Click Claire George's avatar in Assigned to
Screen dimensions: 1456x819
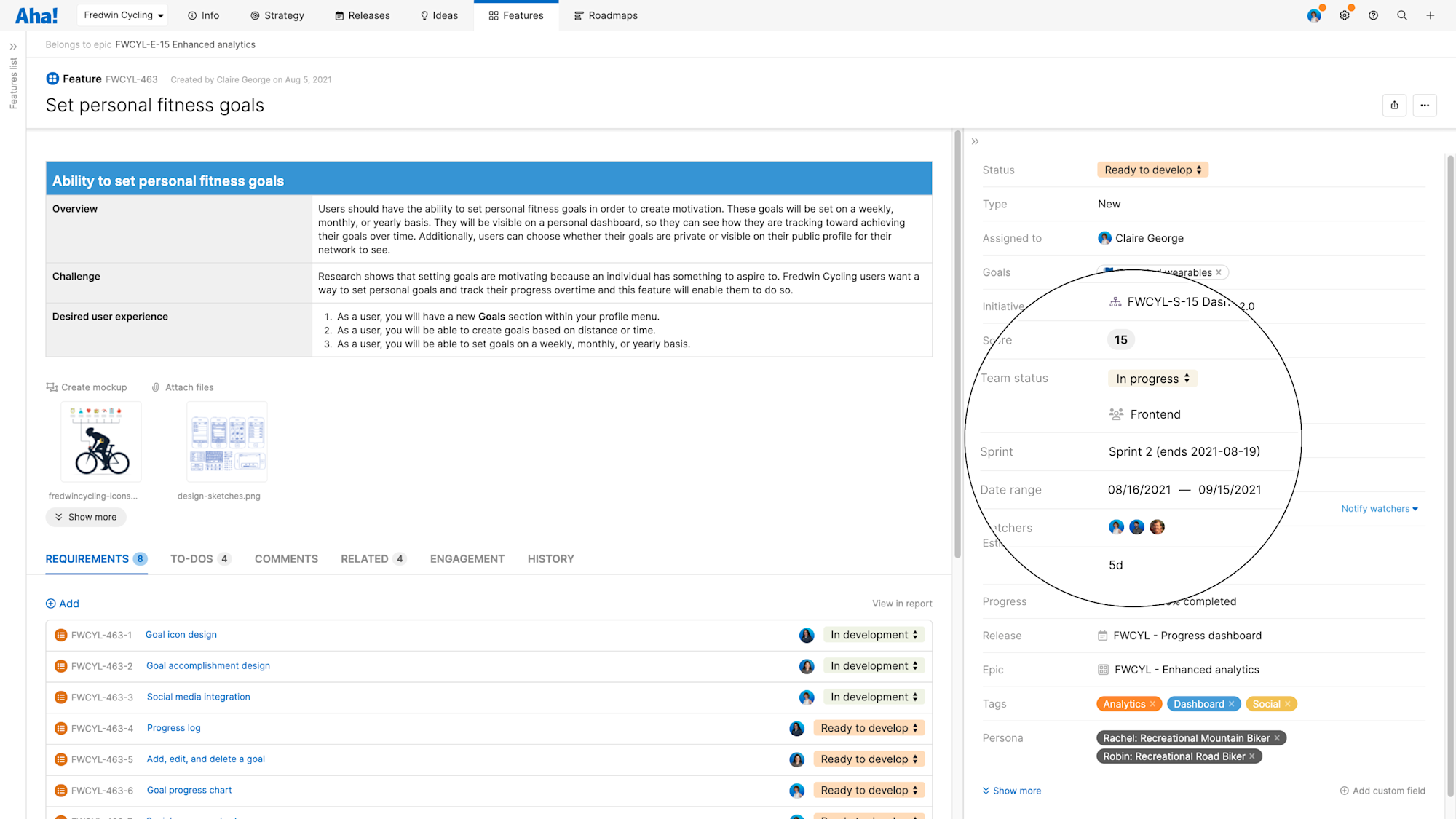[x=1103, y=238]
